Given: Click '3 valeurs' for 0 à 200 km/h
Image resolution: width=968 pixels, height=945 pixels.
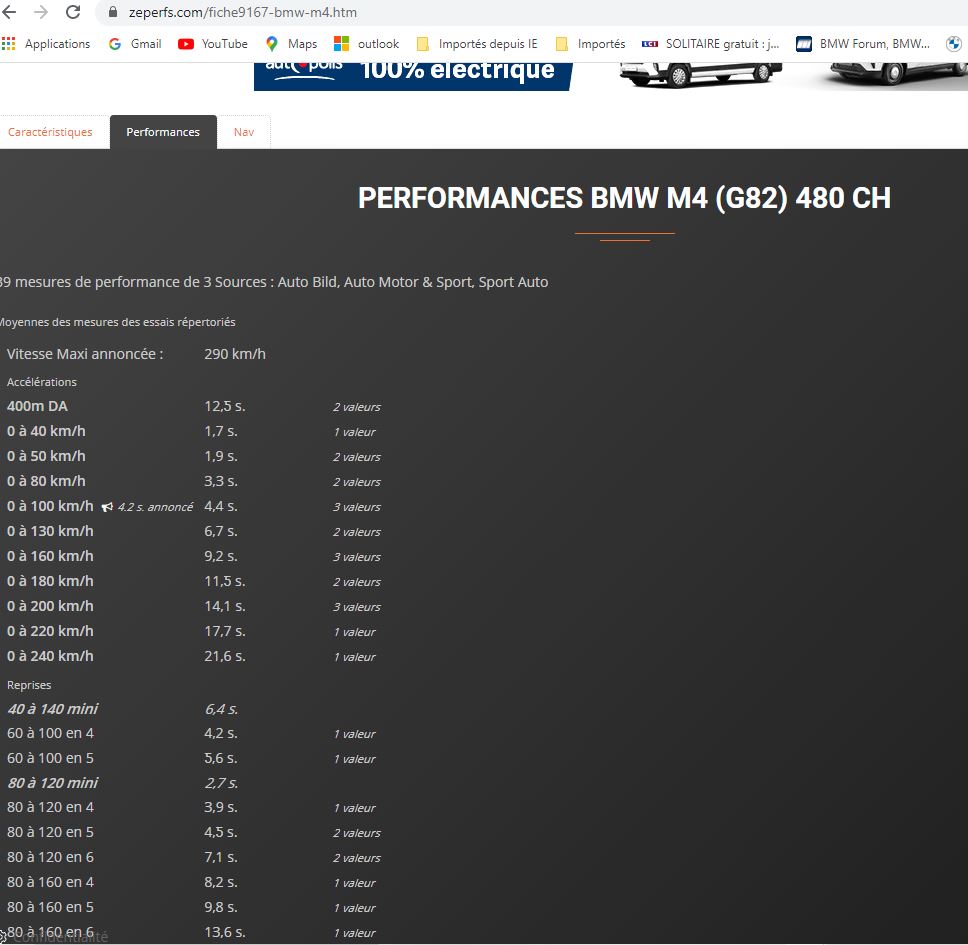Looking at the screenshot, I should point(357,607).
